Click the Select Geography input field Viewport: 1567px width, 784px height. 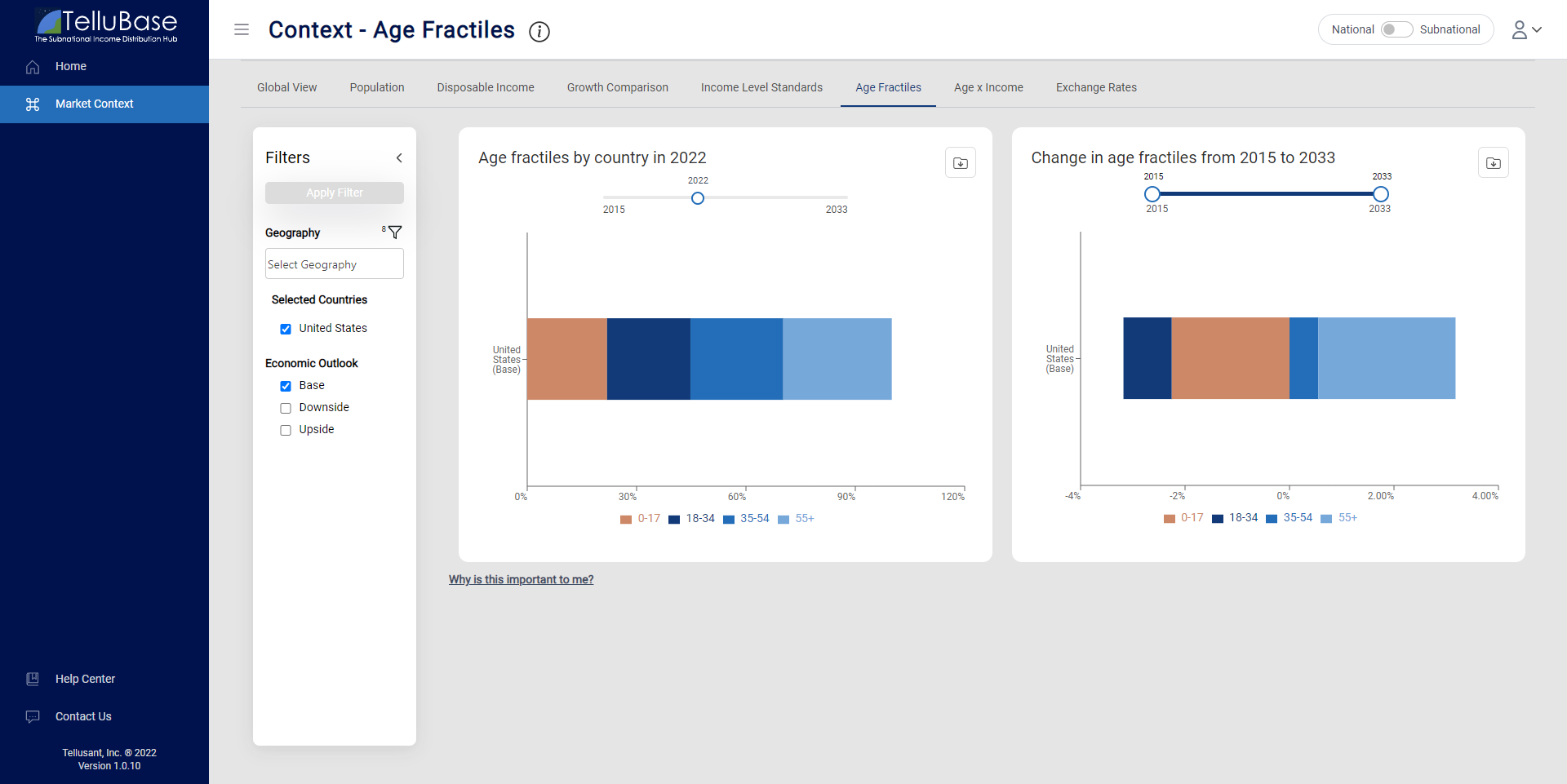pos(335,264)
